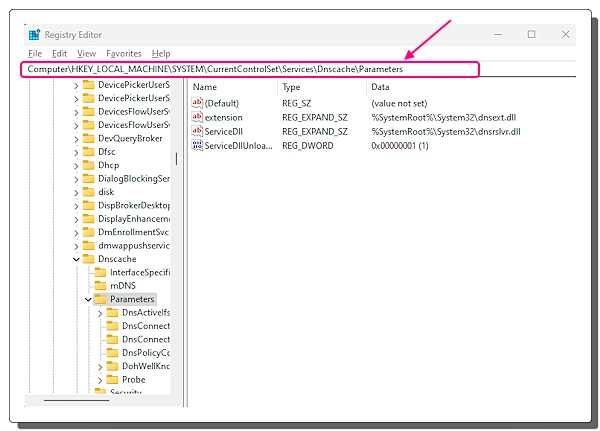Expand the Probe subkey
Image resolution: width=600 pixels, height=431 pixels.
coord(100,380)
